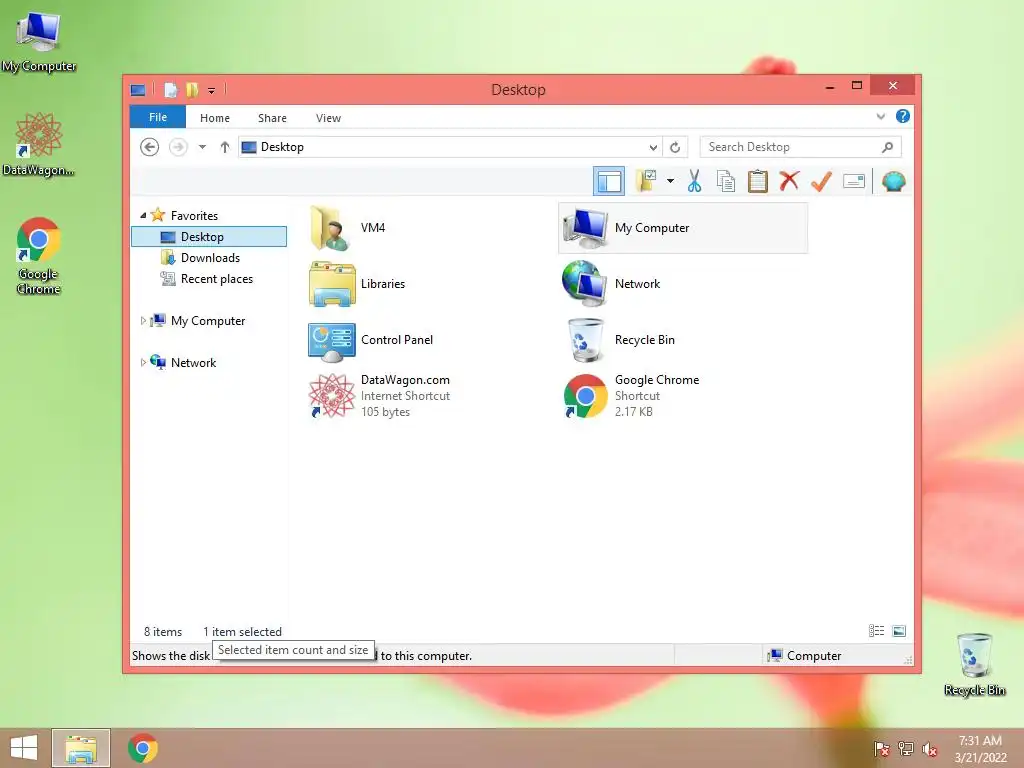
Task: Click the folder options toolbar icon
Action: click(x=646, y=181)
